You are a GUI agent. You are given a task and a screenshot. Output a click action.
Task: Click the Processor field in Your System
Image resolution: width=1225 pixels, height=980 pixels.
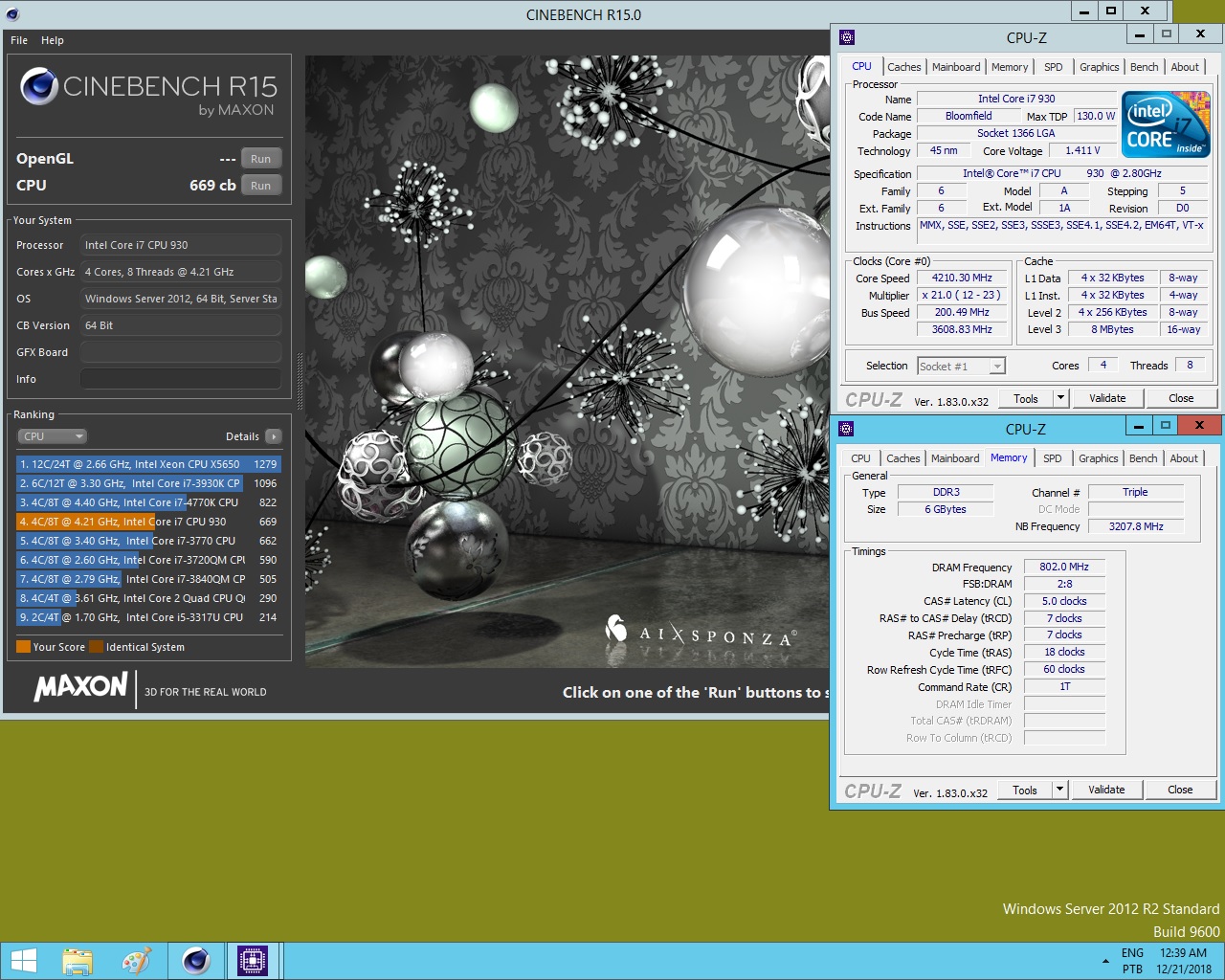[181, 245]
